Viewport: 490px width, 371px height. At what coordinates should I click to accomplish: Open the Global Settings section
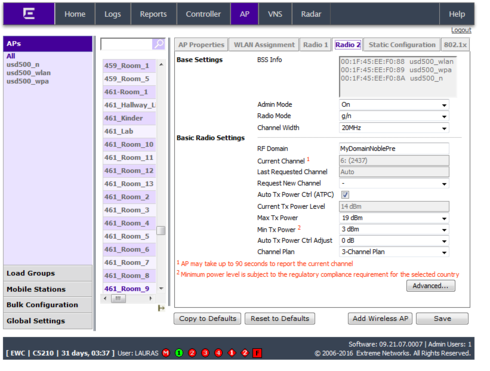pyautogui.click(x=48, y=321)
